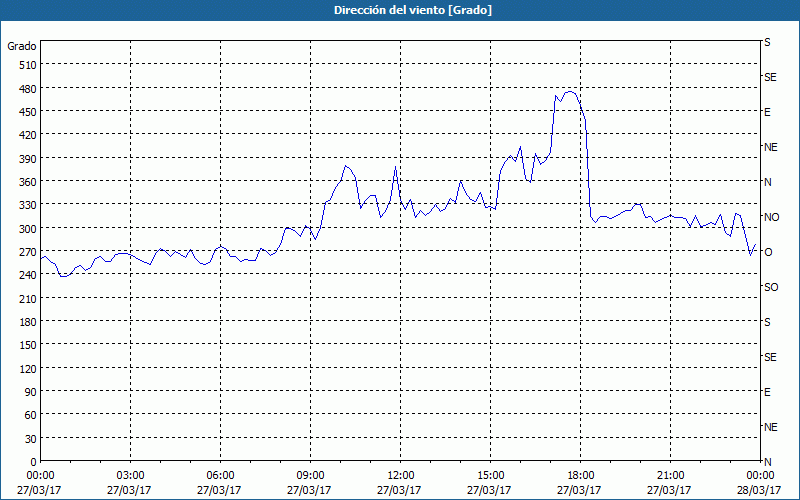Image resolution: width=800 pixels, height=500 pixels.
Task: Click the 390 degree label
Action: click(29, 159)
